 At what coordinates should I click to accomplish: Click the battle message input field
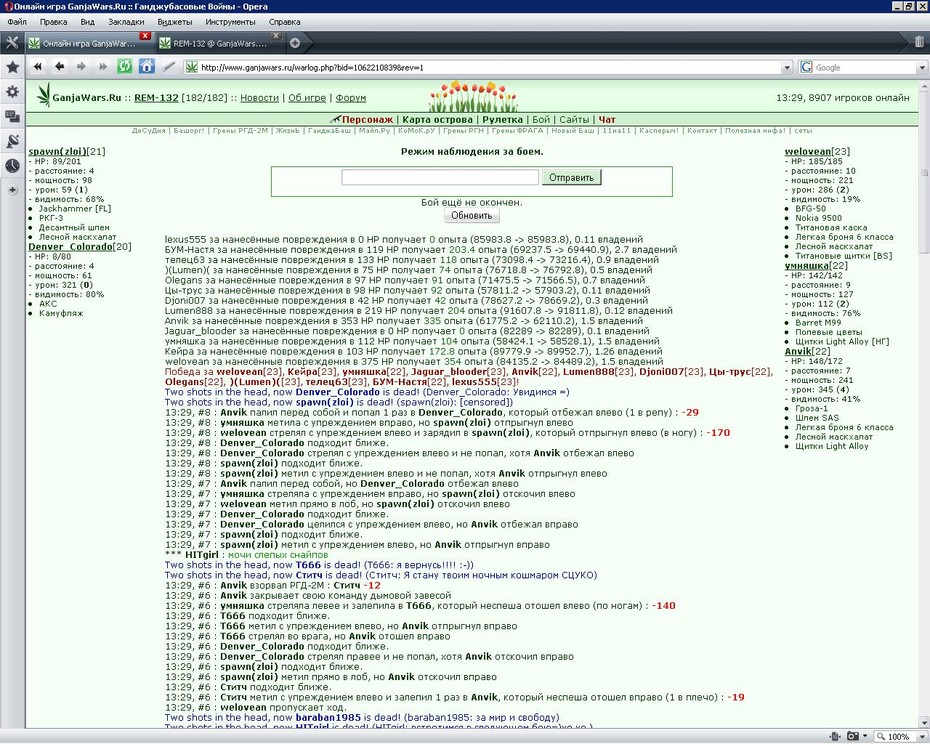[x=440, y=177]
